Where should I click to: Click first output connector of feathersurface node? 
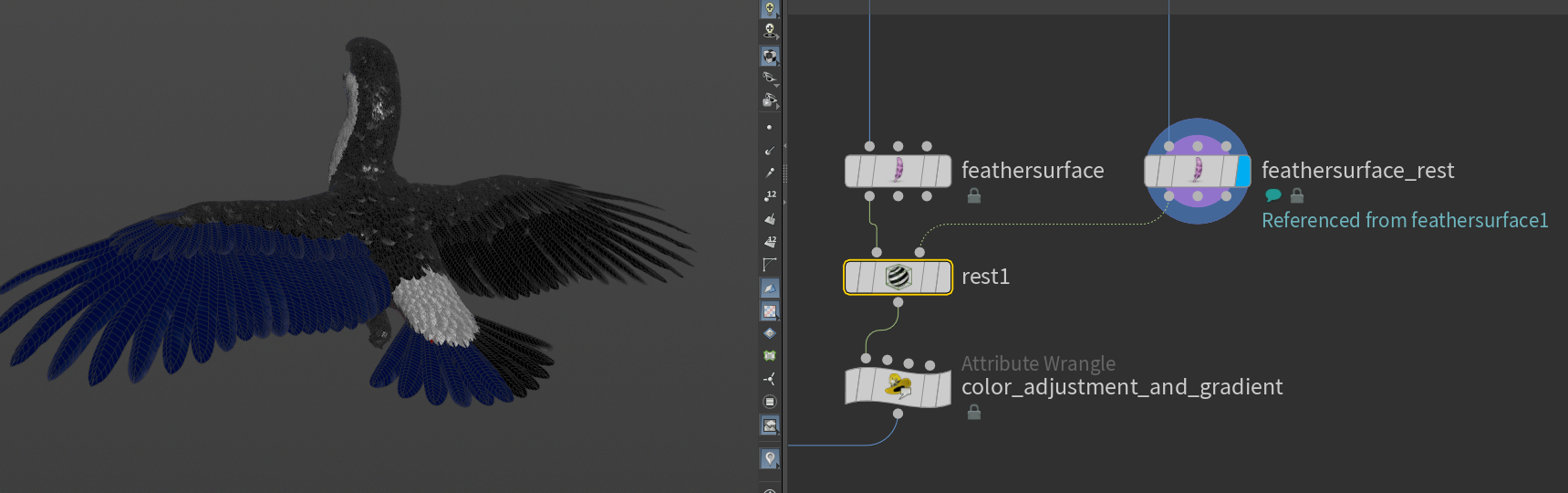[x=869, y=196]
